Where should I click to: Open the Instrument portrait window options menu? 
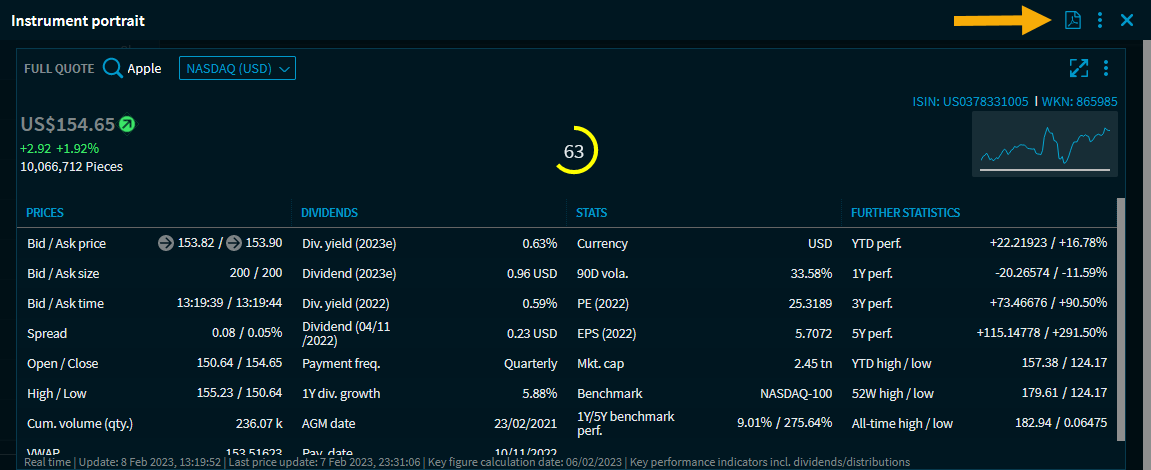click(x=1100, y=20)
